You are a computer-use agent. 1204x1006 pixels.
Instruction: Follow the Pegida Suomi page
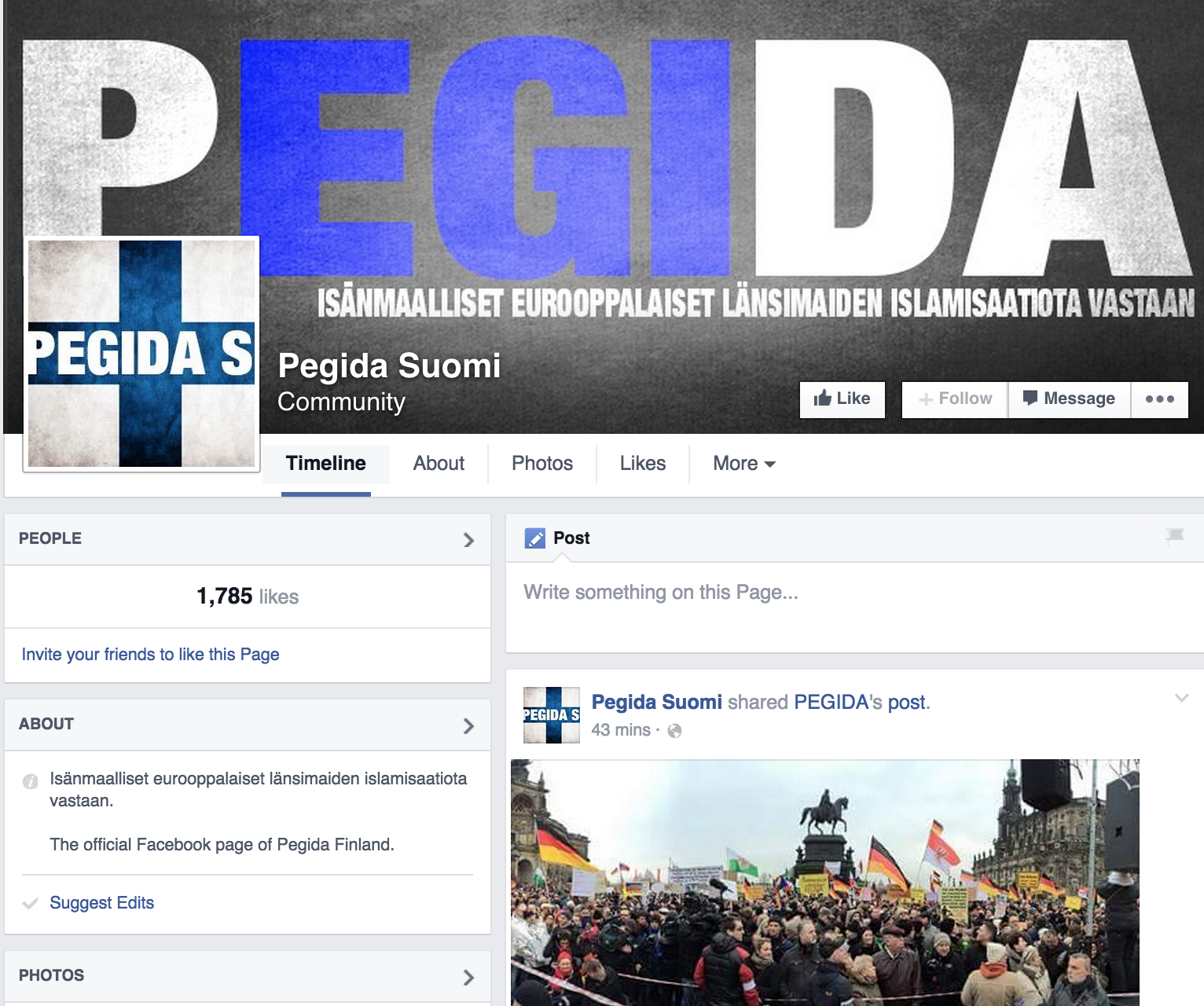[x=955, y=399]
